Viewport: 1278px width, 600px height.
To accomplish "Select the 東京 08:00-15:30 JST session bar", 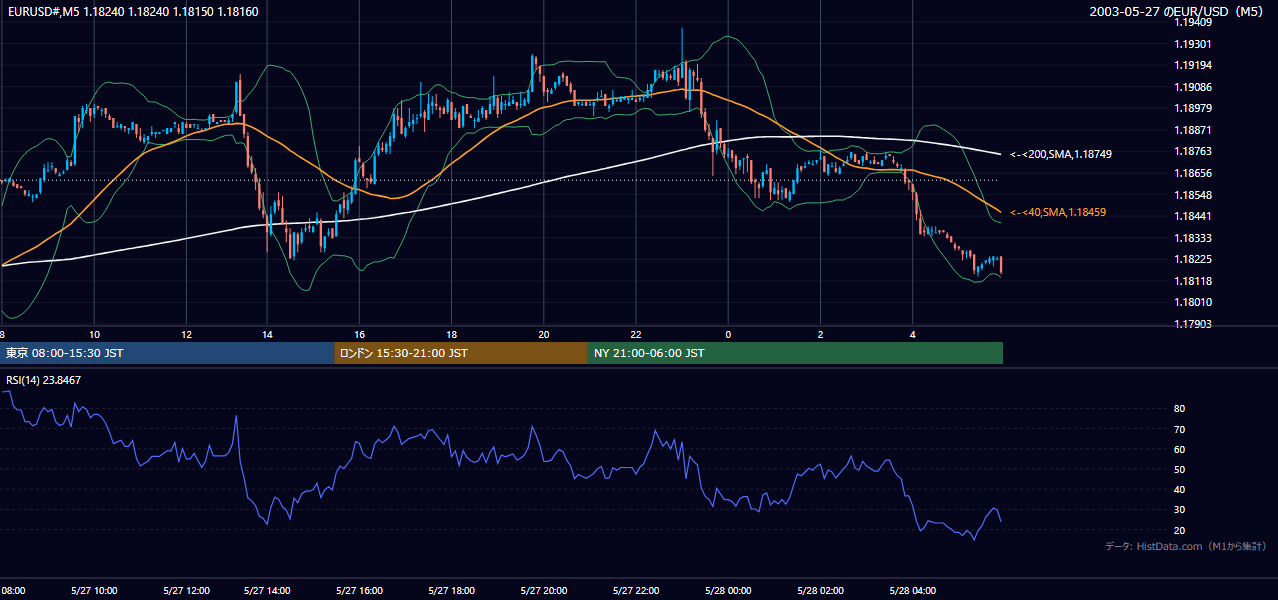I will click(167, 353).
